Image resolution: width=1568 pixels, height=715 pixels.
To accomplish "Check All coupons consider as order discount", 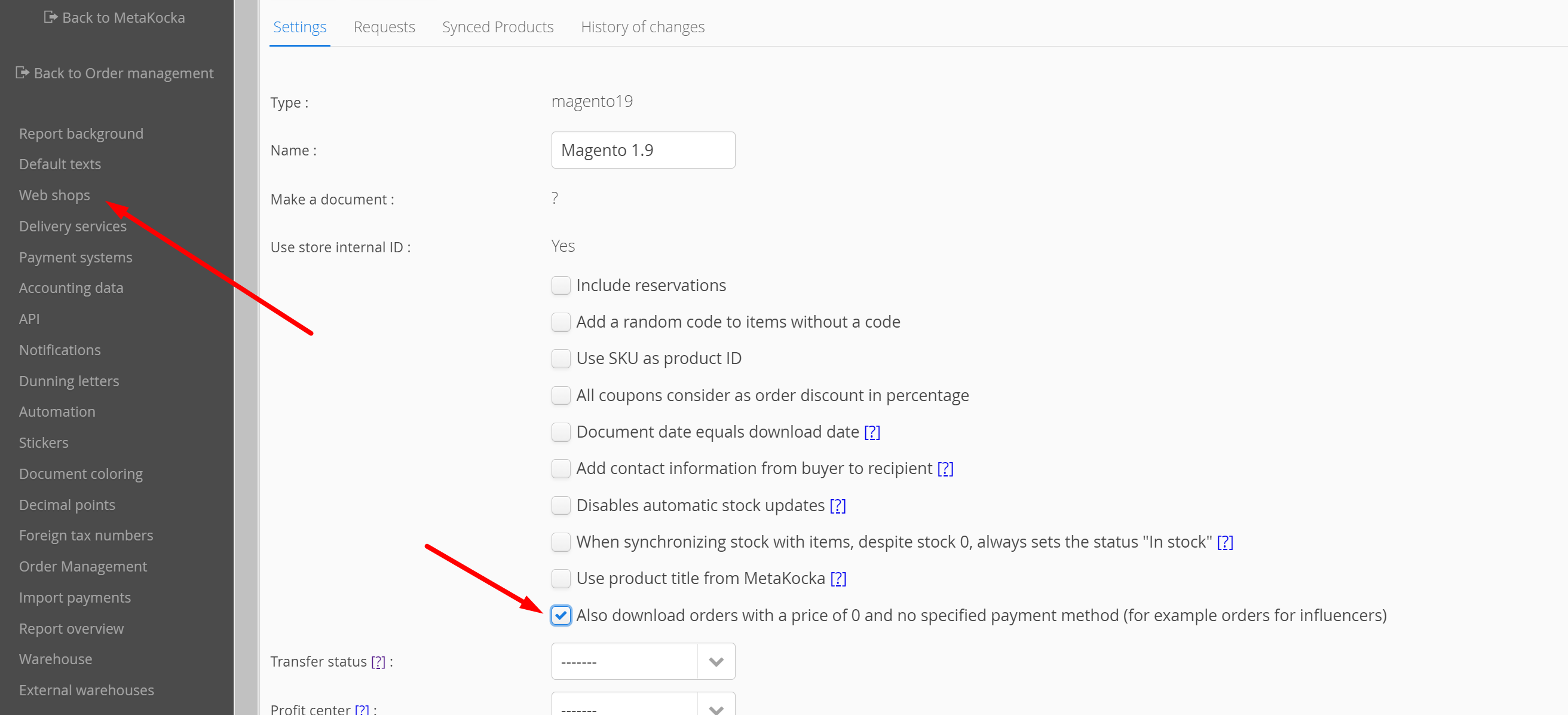I will pyautogui.click(x=561, y=395).
